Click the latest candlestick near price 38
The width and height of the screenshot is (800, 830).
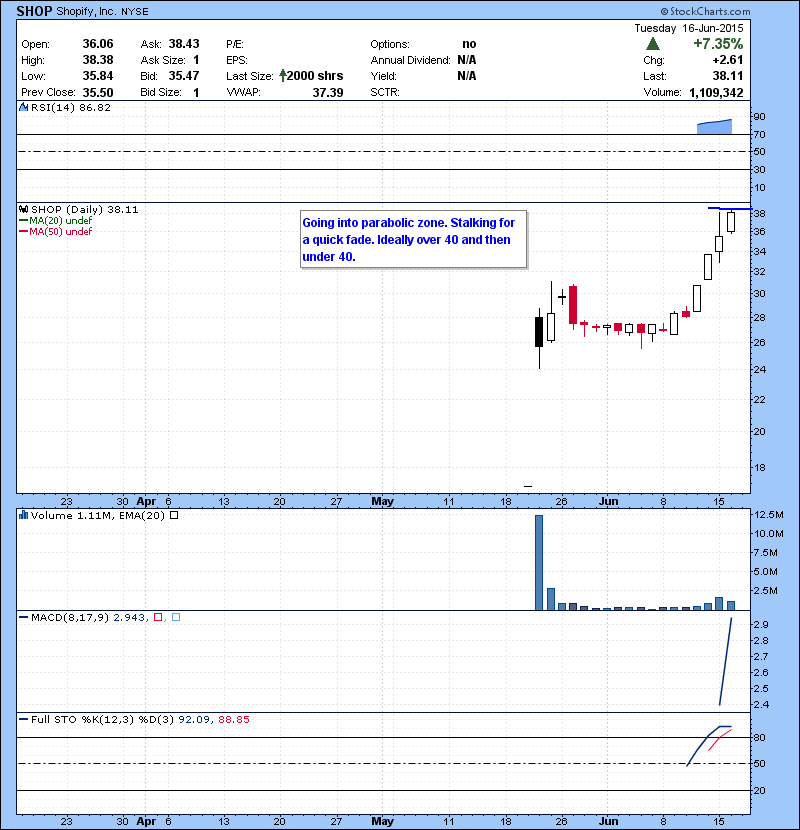[x=731, y=222]
